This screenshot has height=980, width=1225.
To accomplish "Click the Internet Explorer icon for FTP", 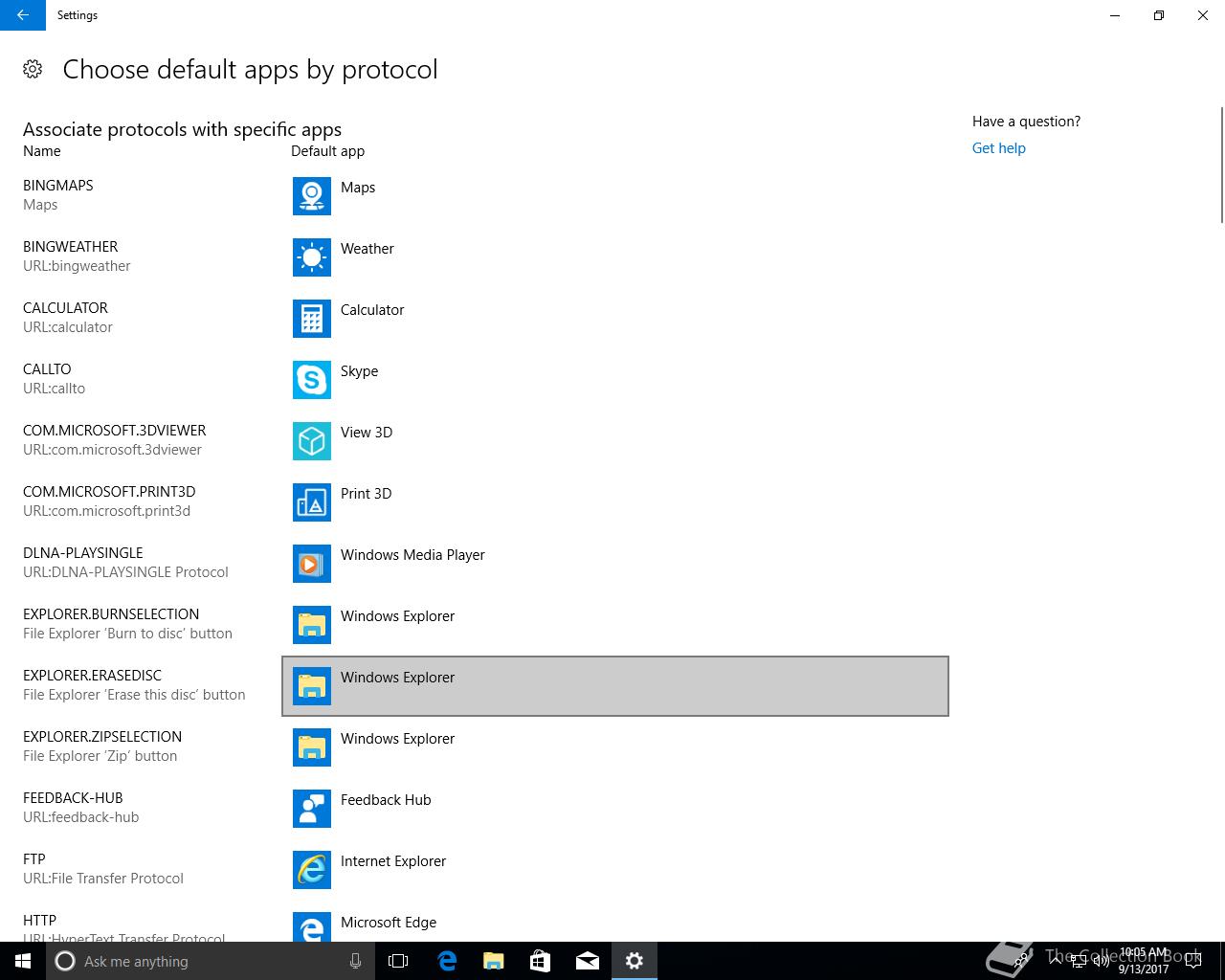I will click(312, 870).
